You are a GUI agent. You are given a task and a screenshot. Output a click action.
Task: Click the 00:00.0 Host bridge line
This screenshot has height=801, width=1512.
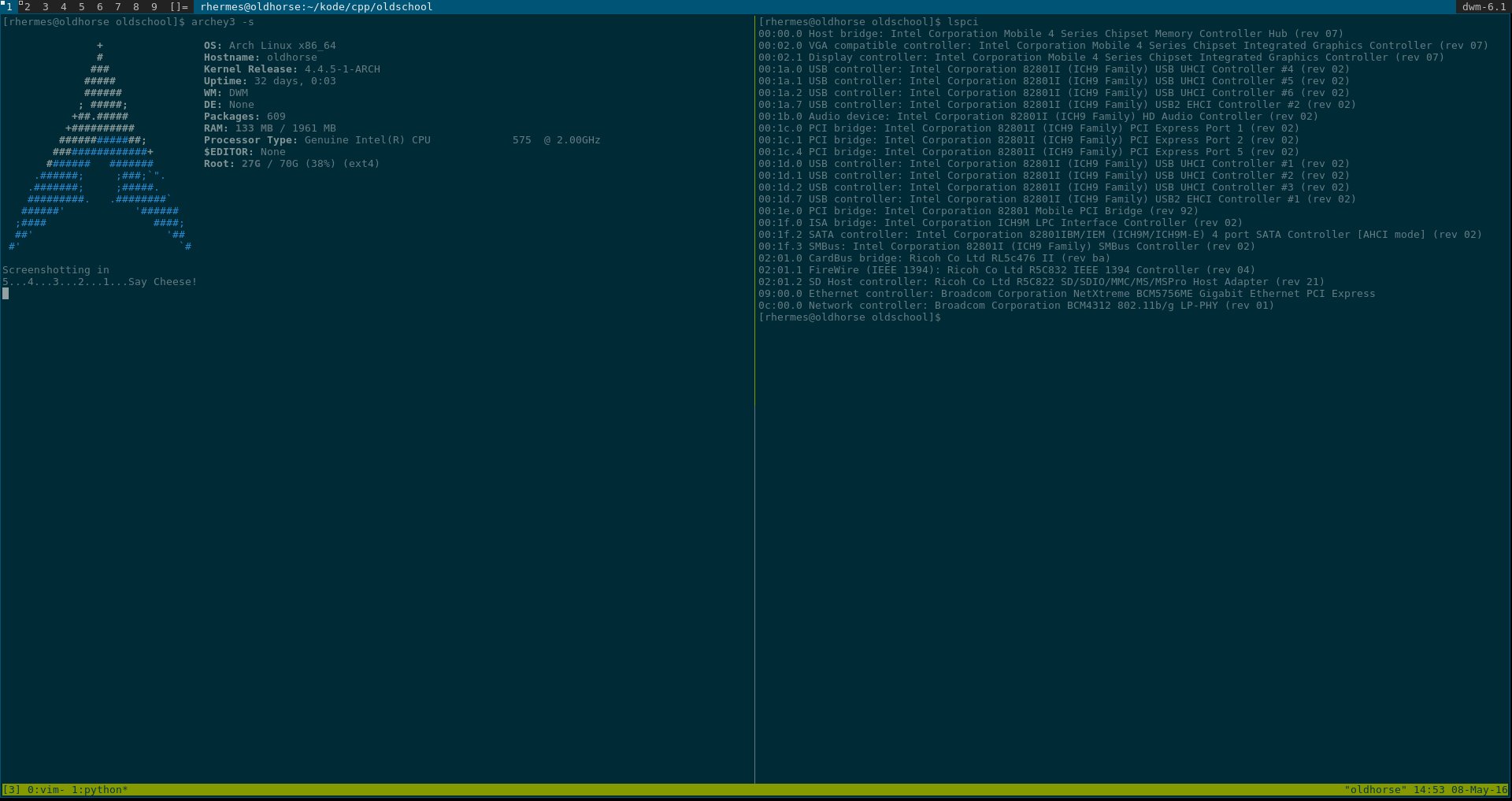point(1051,34)
